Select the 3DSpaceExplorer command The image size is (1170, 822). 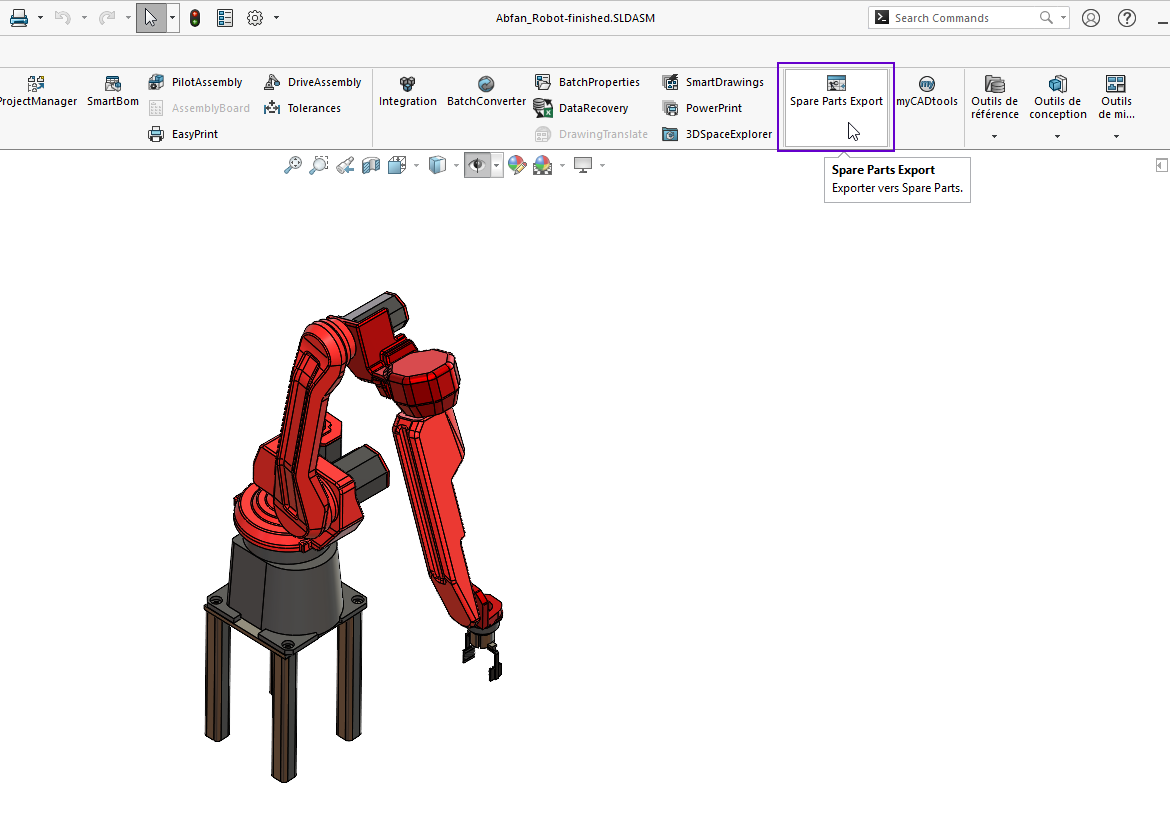click(x=717, y=134)
